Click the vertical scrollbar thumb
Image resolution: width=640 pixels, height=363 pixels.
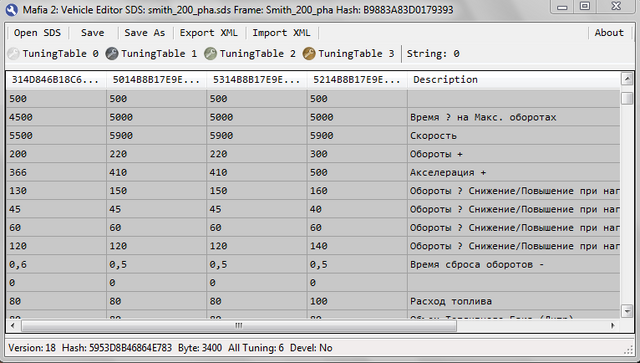627,98
